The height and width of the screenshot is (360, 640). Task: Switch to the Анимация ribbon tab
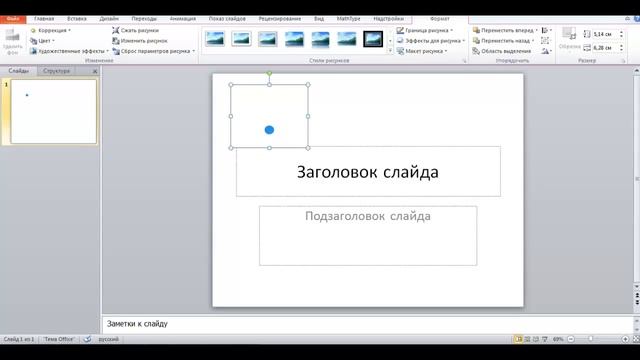(x=183, y=19)
